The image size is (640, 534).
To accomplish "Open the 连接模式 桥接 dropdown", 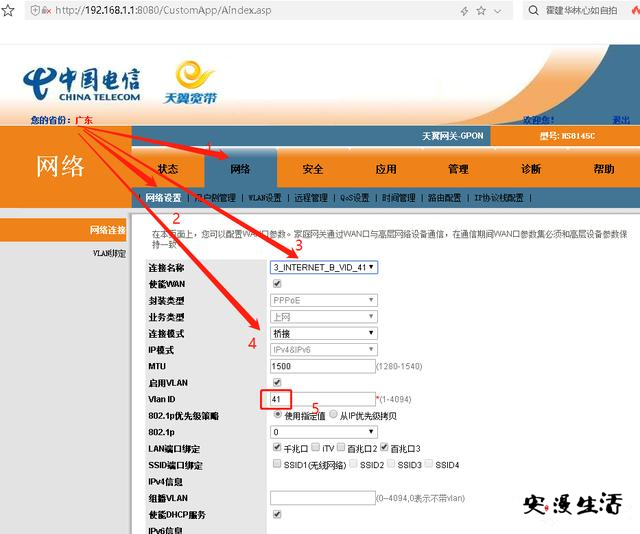I will point(324,333).
